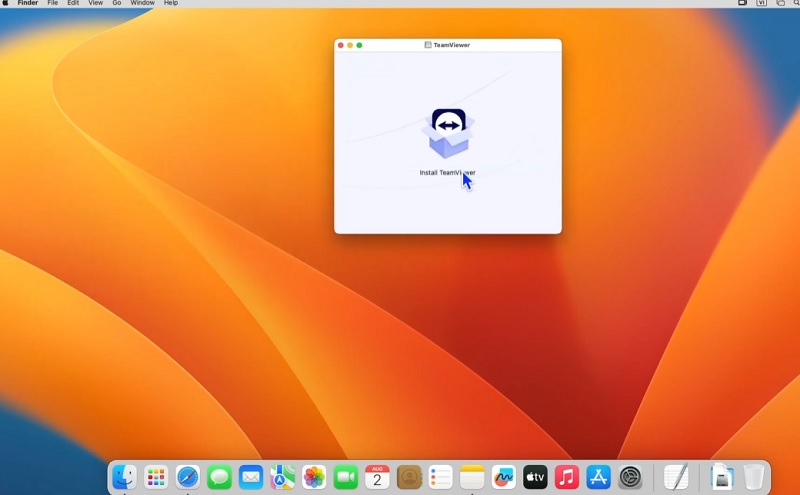
Task: Open Calendar showing AUG 2 in Dock
Action: (378, 477)
